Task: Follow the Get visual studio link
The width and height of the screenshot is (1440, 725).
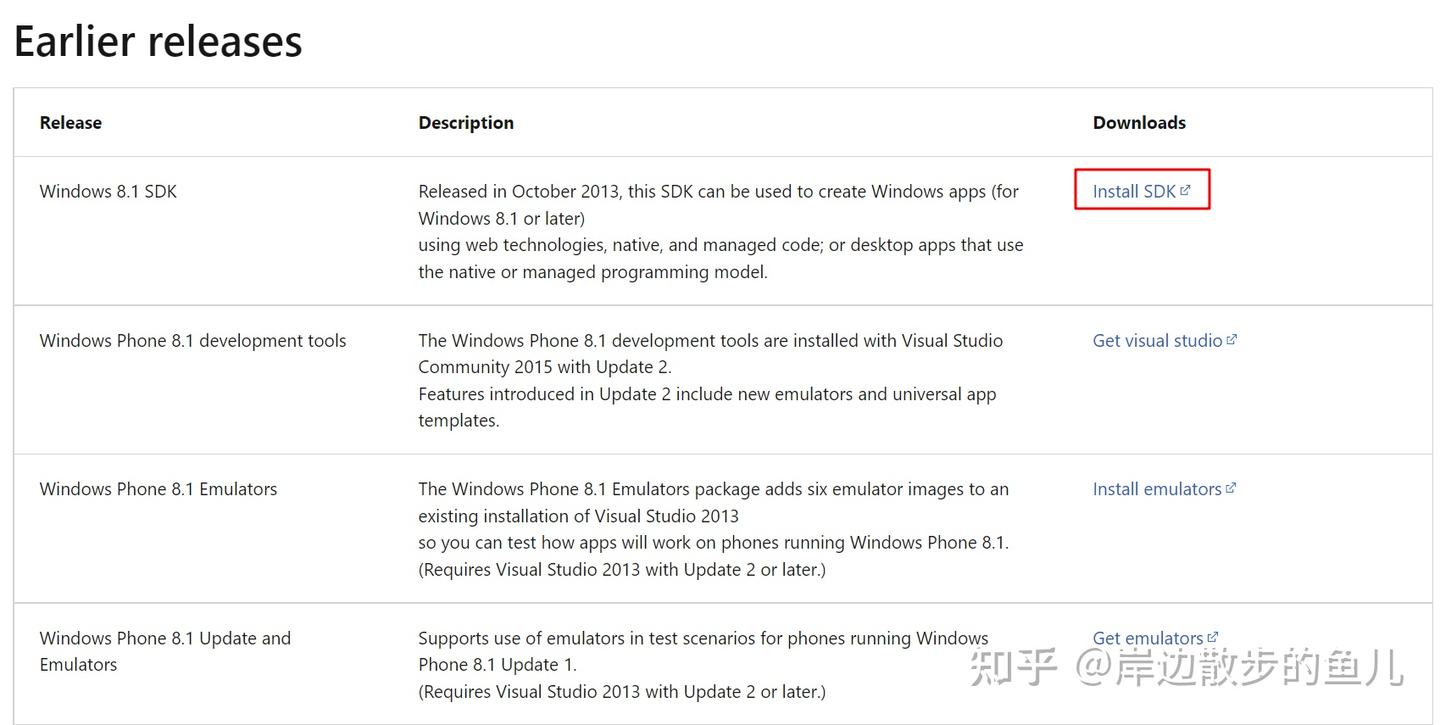Action: 1157,340
